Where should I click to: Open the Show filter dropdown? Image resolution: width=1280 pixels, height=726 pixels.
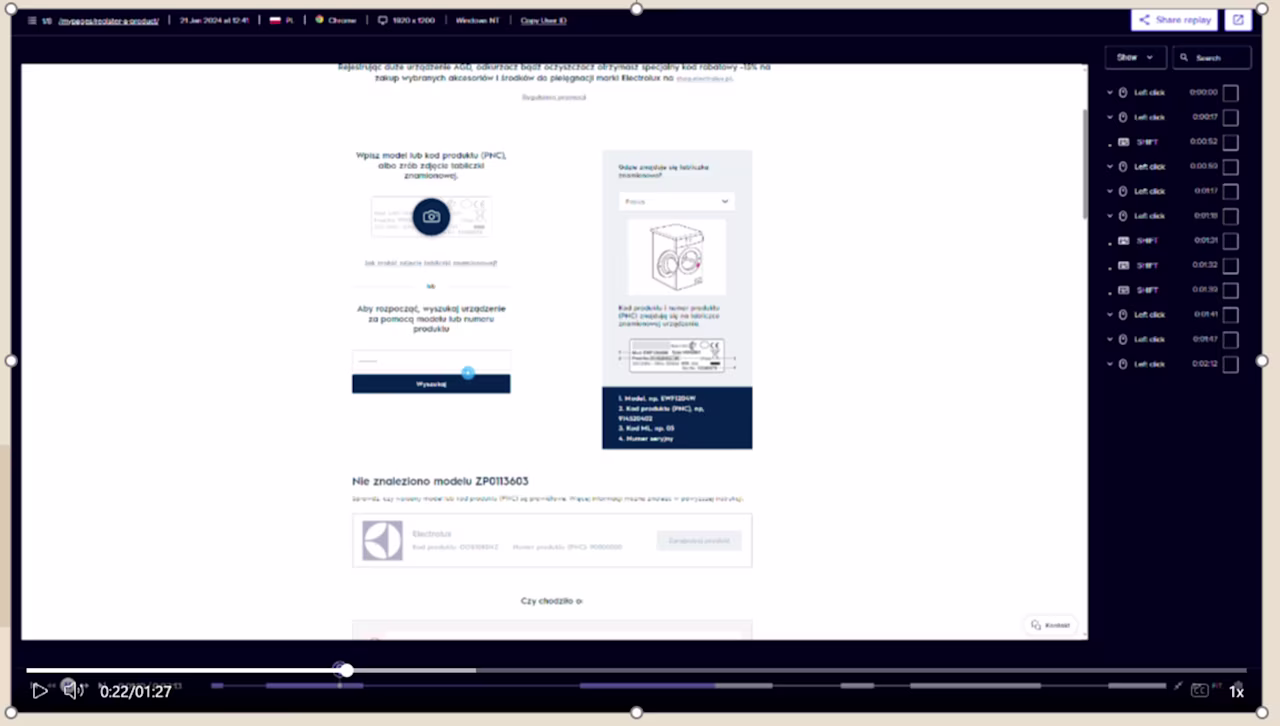(1135, 57)
